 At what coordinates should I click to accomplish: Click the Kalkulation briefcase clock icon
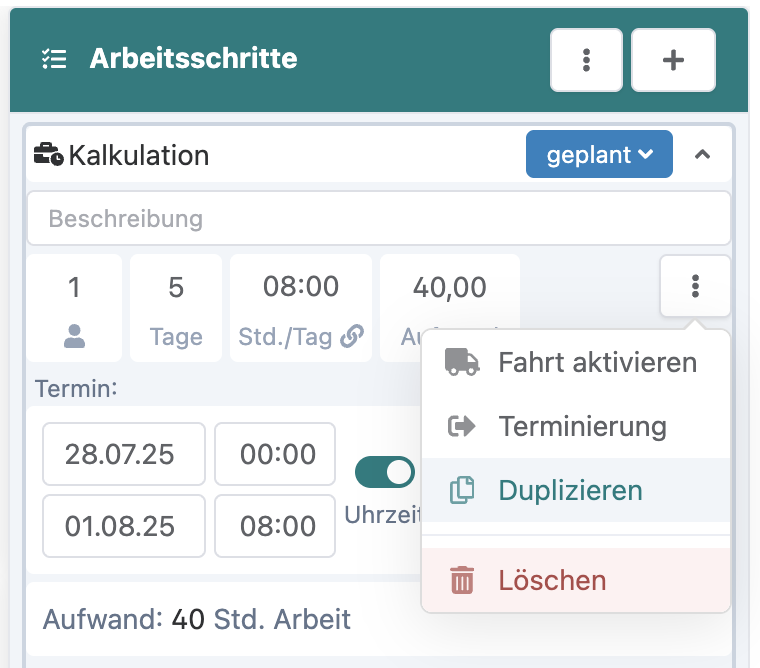(x=48, y=155)
